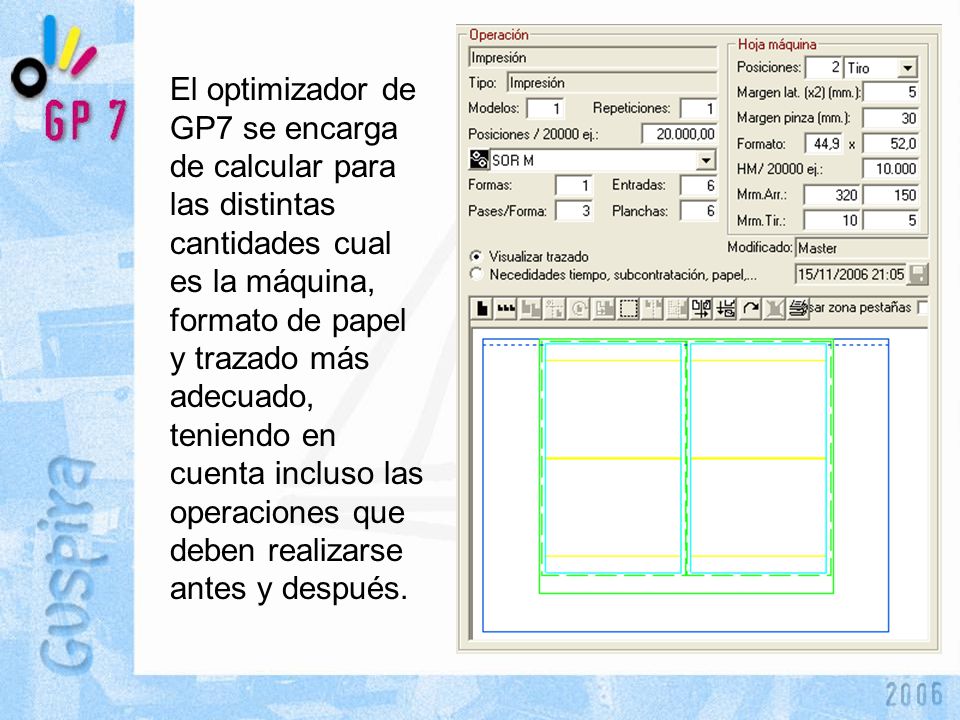This screenshot has width=960, height=720.
Task: Click the Mrm.Arr. field showing 320
Action: pos(832,195)
